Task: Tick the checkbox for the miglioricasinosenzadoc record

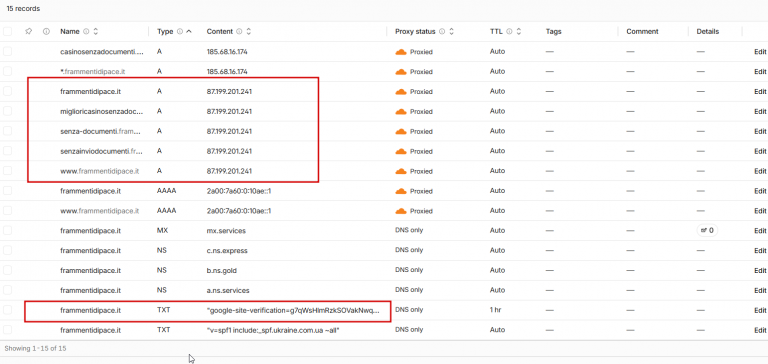Action: [7, 111]
